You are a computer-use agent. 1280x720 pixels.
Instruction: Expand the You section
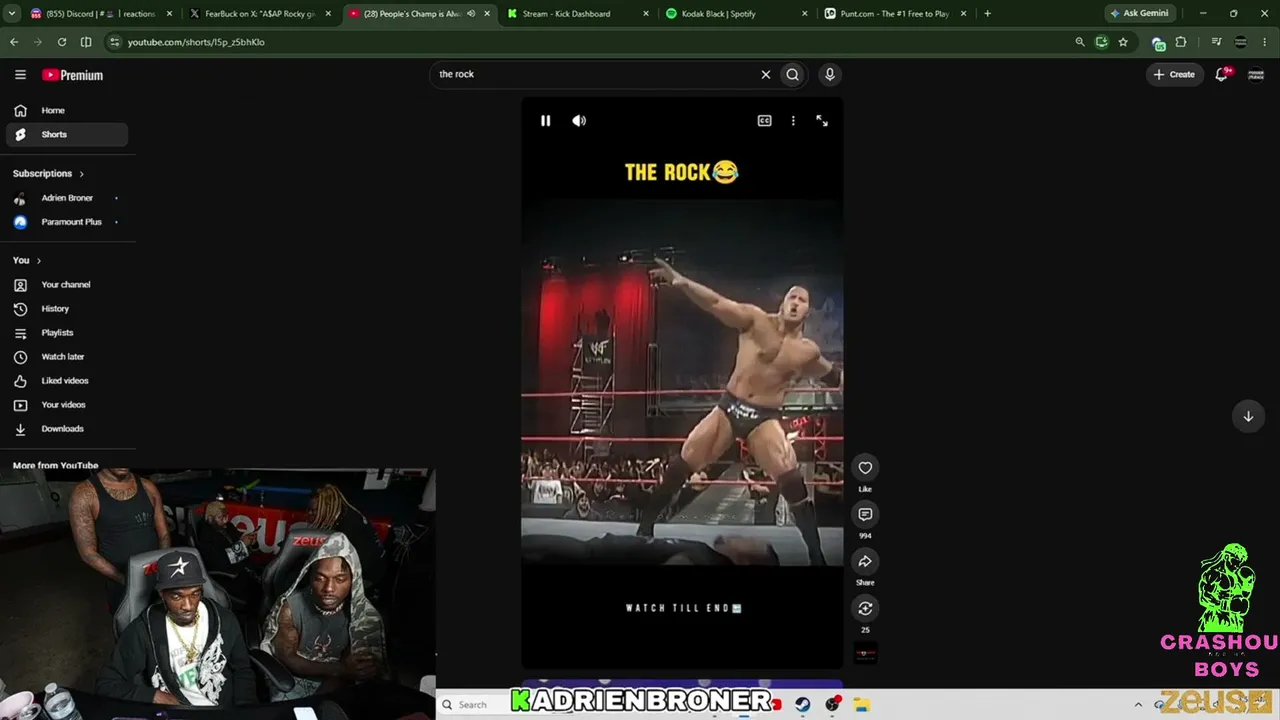(x=27, y=260)
